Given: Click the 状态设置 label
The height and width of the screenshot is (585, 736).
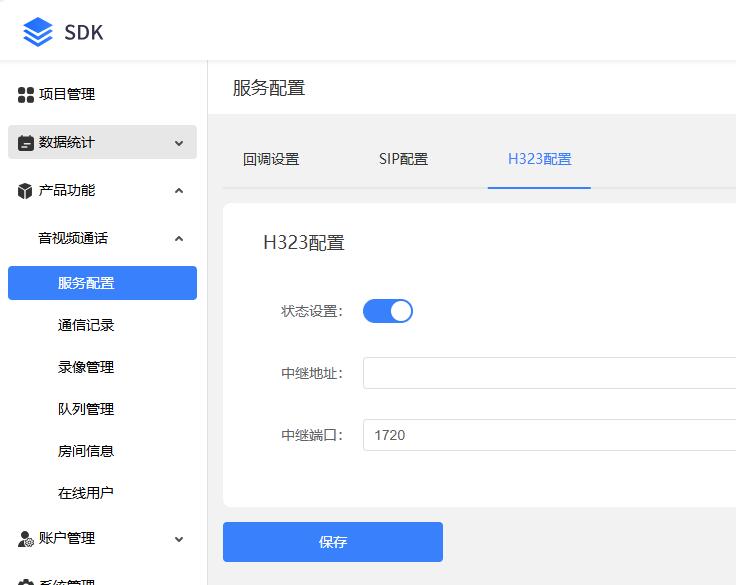Looking at the screenshot, I should click(312, 311).
